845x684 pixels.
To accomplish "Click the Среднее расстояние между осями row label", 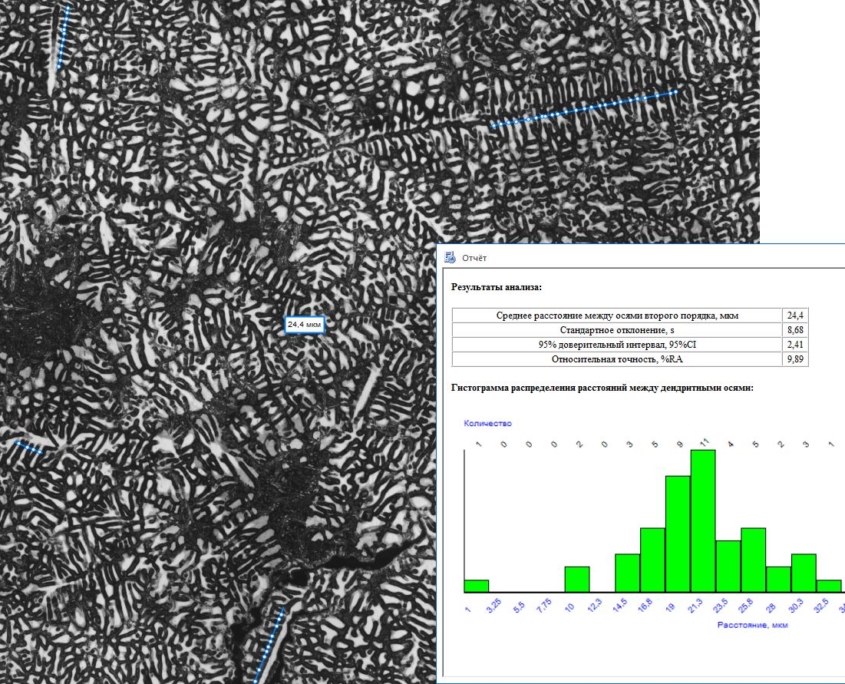I will [617, 316].
